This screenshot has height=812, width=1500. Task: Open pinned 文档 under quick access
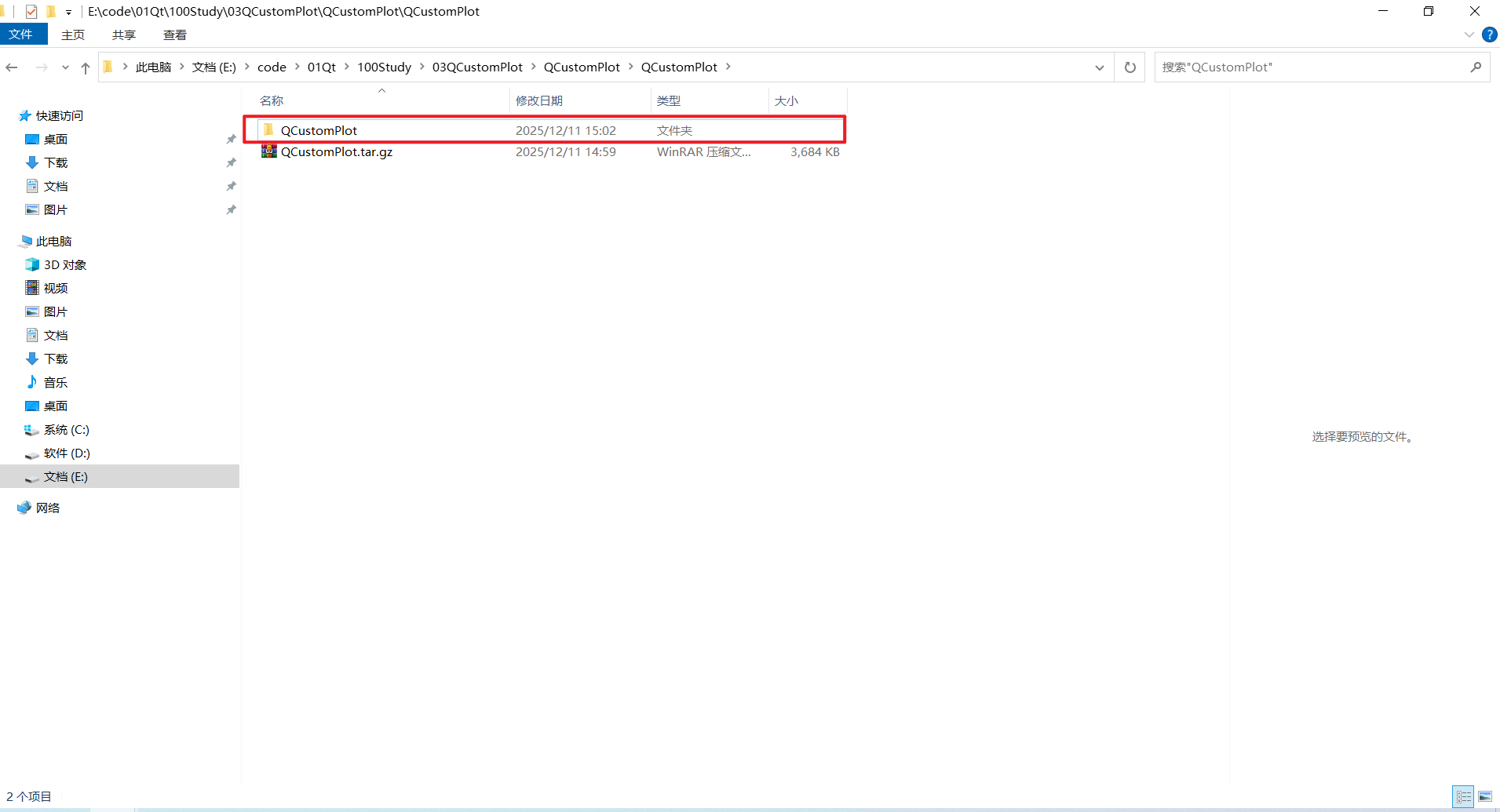(x=56, y=187)
